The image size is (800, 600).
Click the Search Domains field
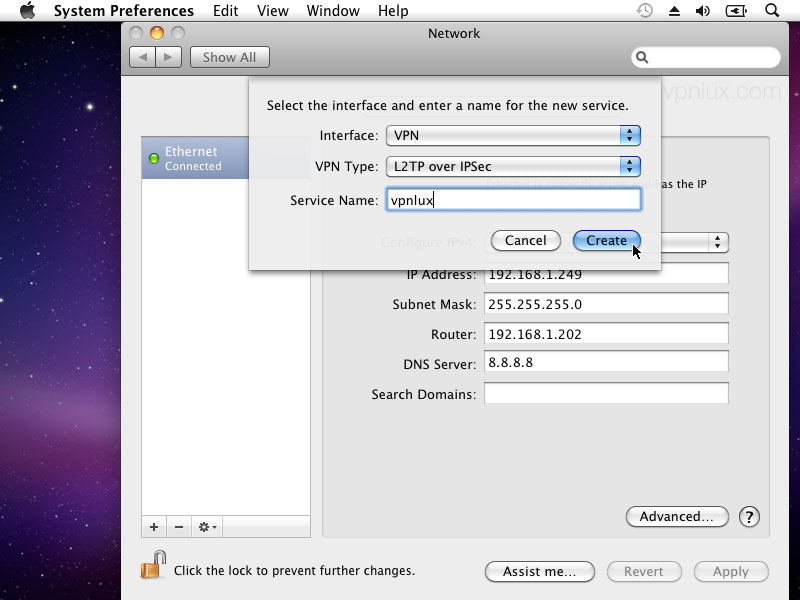pos(606,393)
